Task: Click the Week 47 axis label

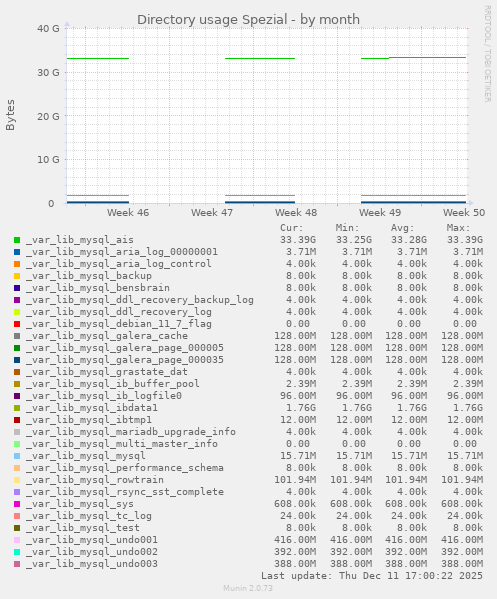Action: pyautogui.click(x=212, y=213)
